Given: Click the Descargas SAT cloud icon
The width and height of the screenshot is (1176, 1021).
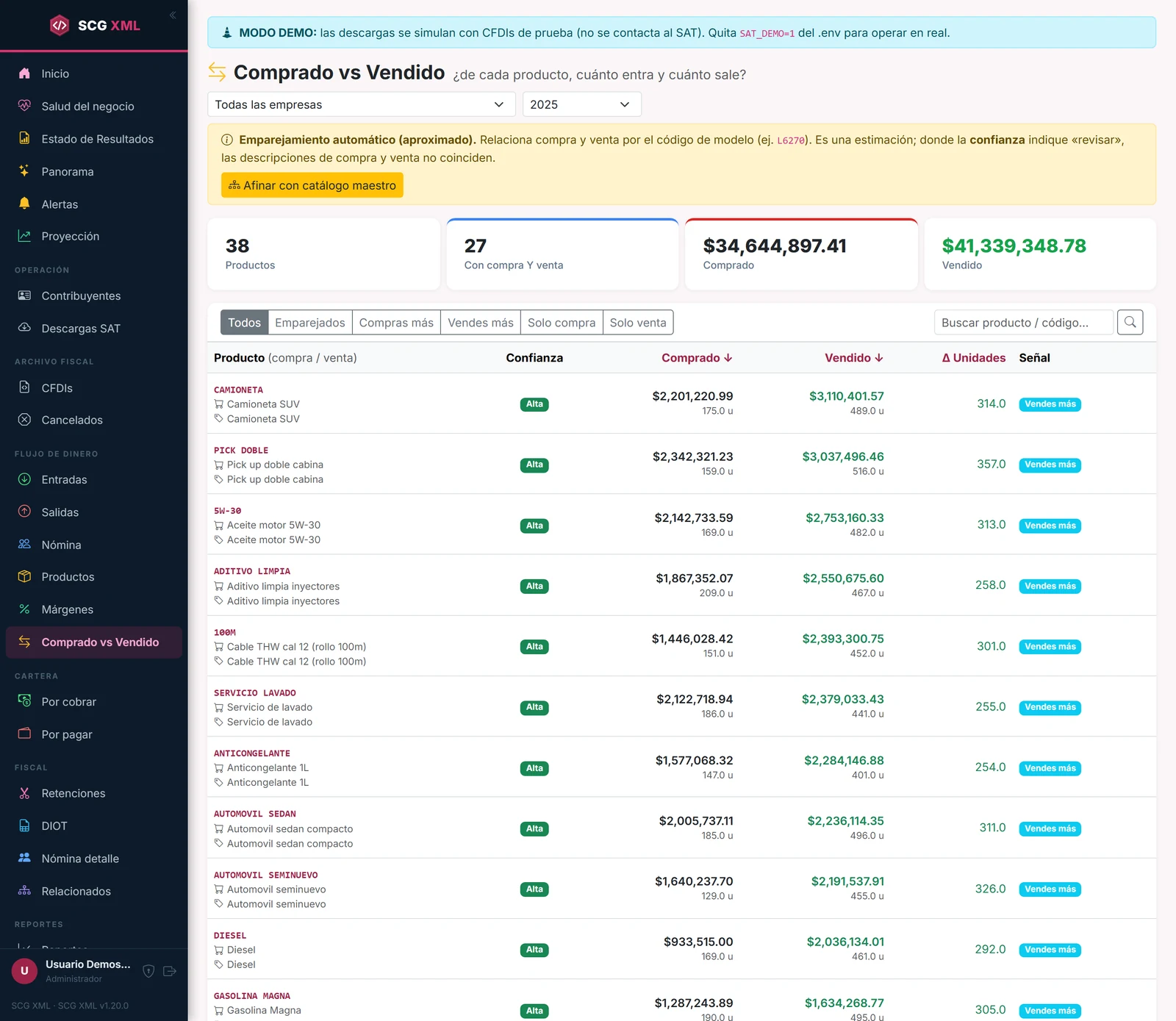Looking at the screenshot, I should 24,328.
